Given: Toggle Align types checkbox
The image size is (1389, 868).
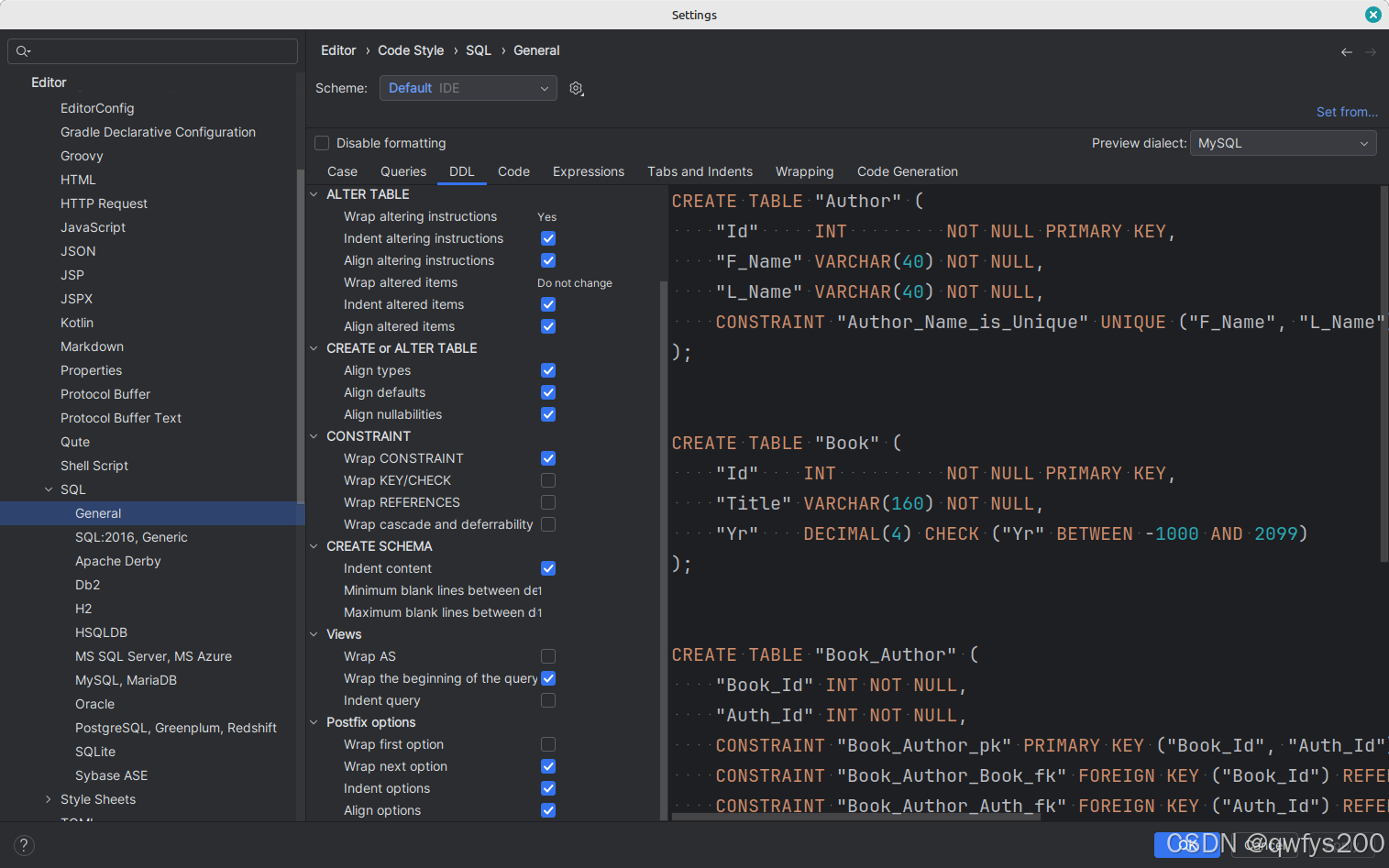Looking at the screenshot, I should click(548, 370).
